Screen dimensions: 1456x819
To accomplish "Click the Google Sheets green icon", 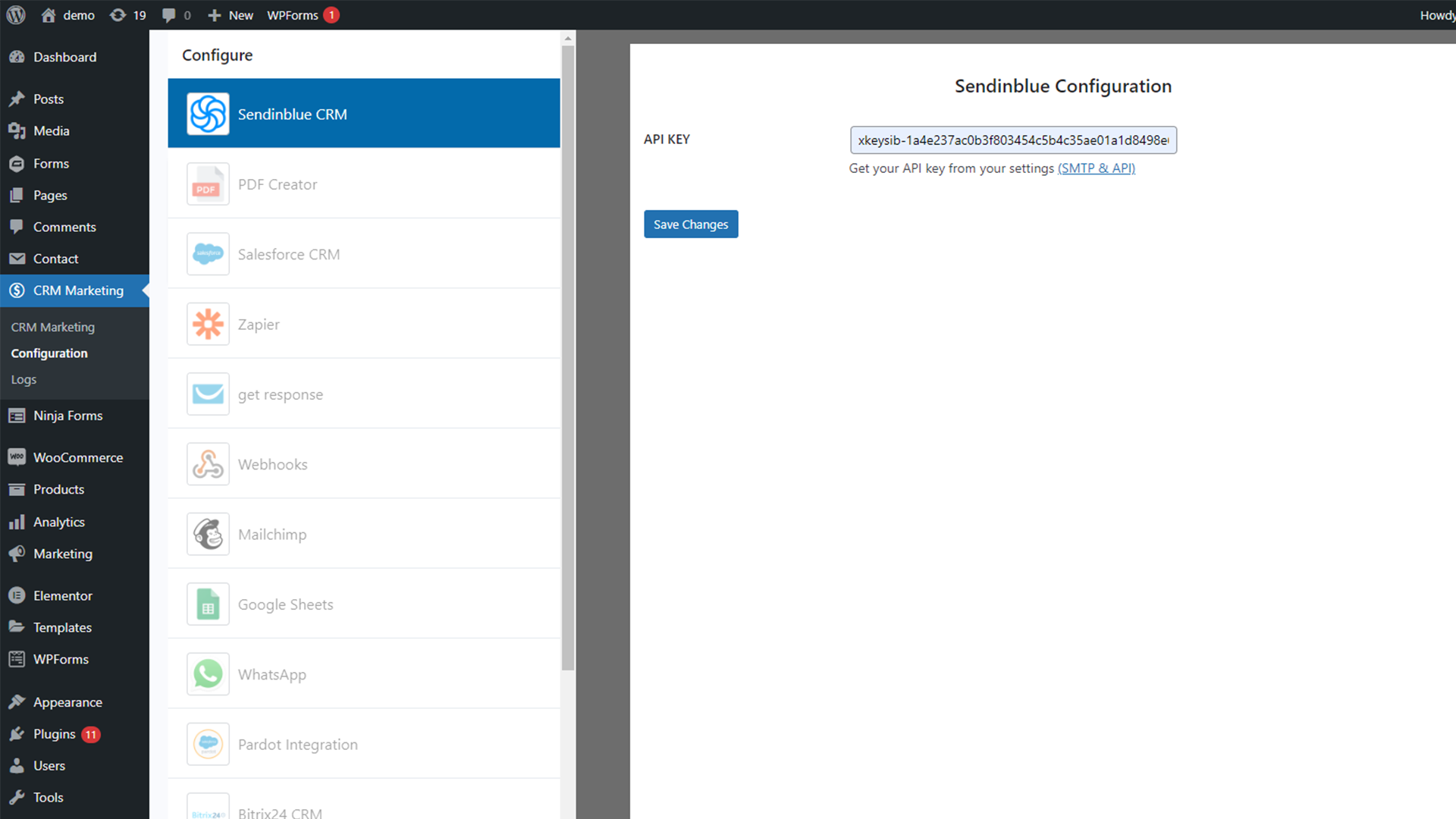I will pos(208,604).
